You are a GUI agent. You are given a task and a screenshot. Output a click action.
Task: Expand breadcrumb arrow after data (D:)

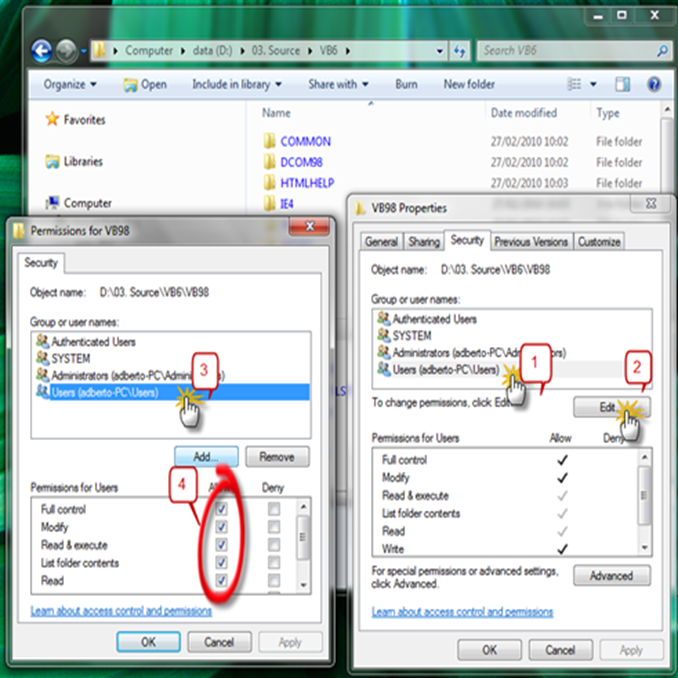[242, 51]
